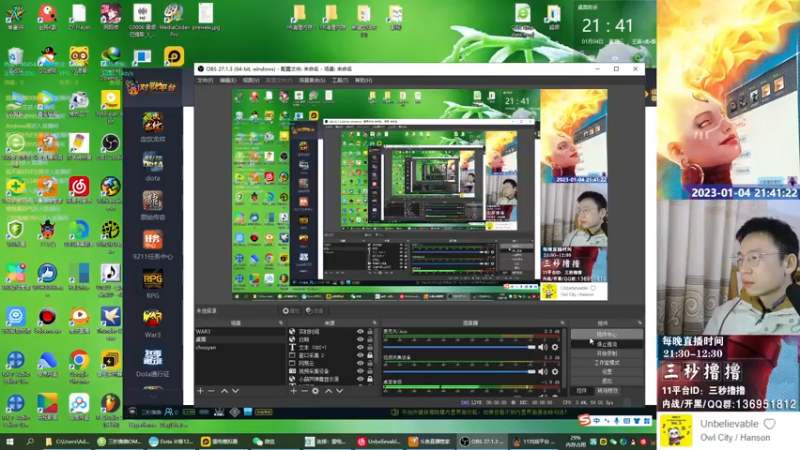Open the 滤镜 filters button
Image resolution: width=800 pixels, height=450 pixels.
[315, 311]
